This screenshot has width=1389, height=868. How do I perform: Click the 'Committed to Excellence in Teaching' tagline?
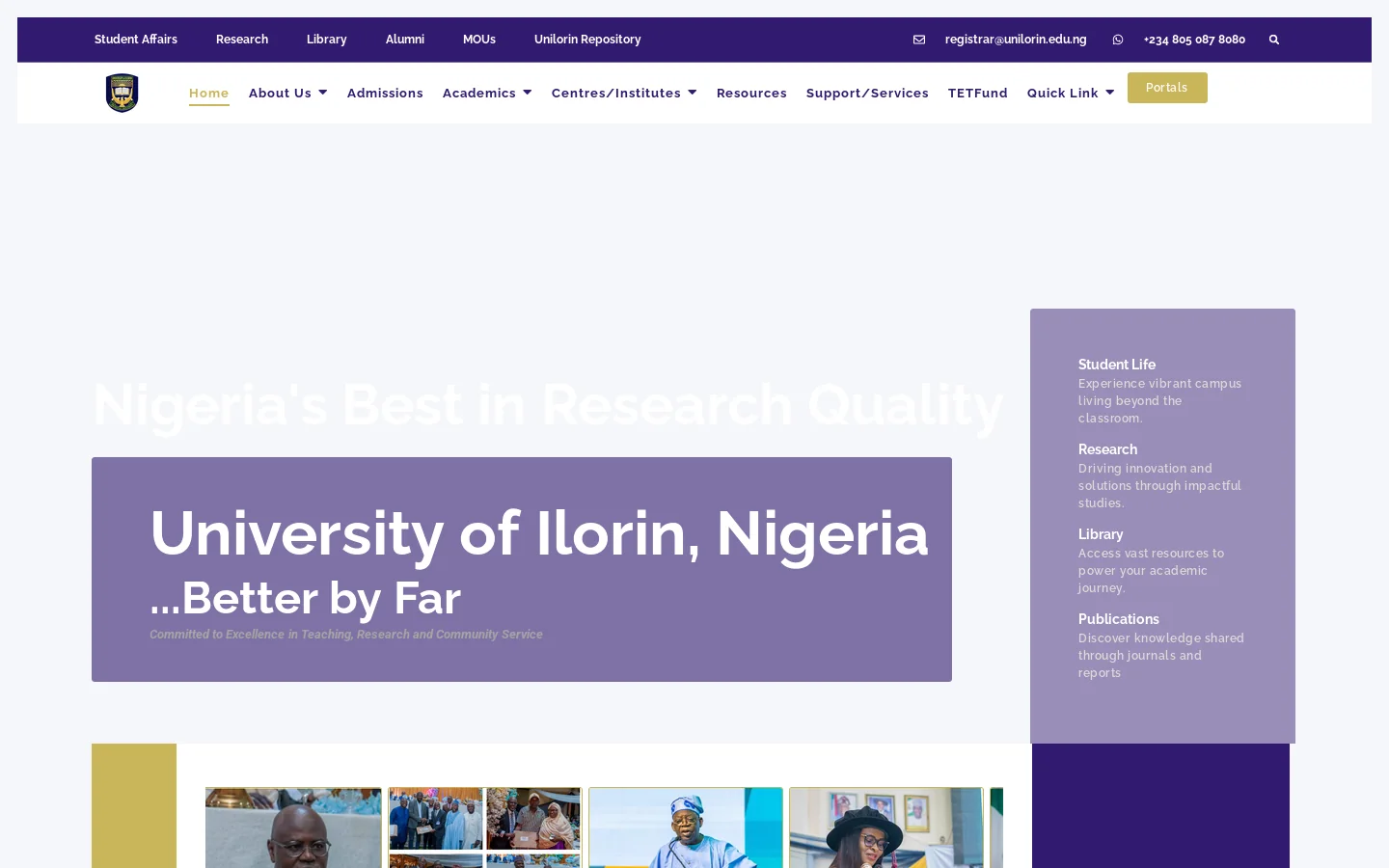pos(346,635)
